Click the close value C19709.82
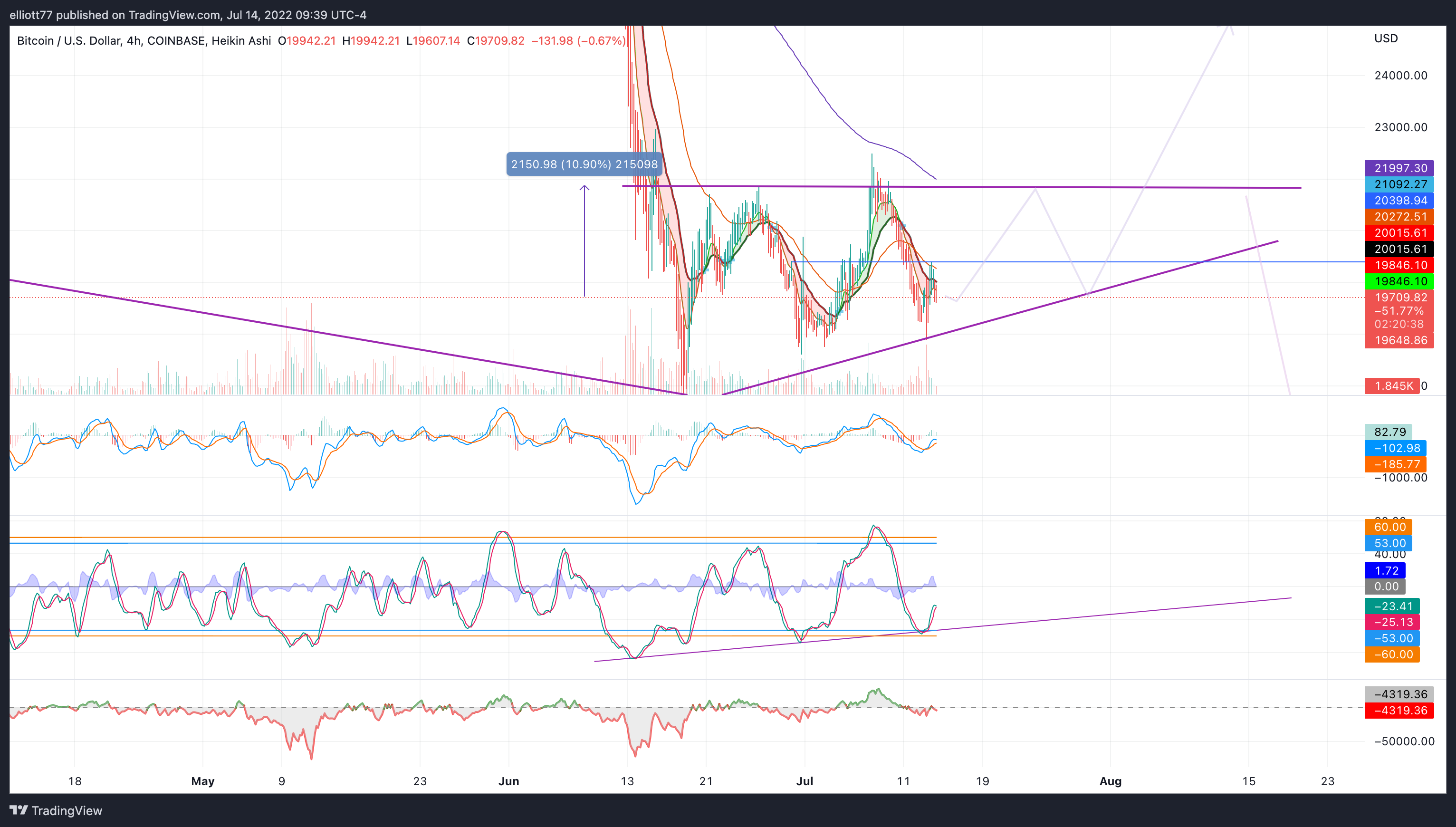This screenshot has width=1456, height=827. tap(496, 41)
